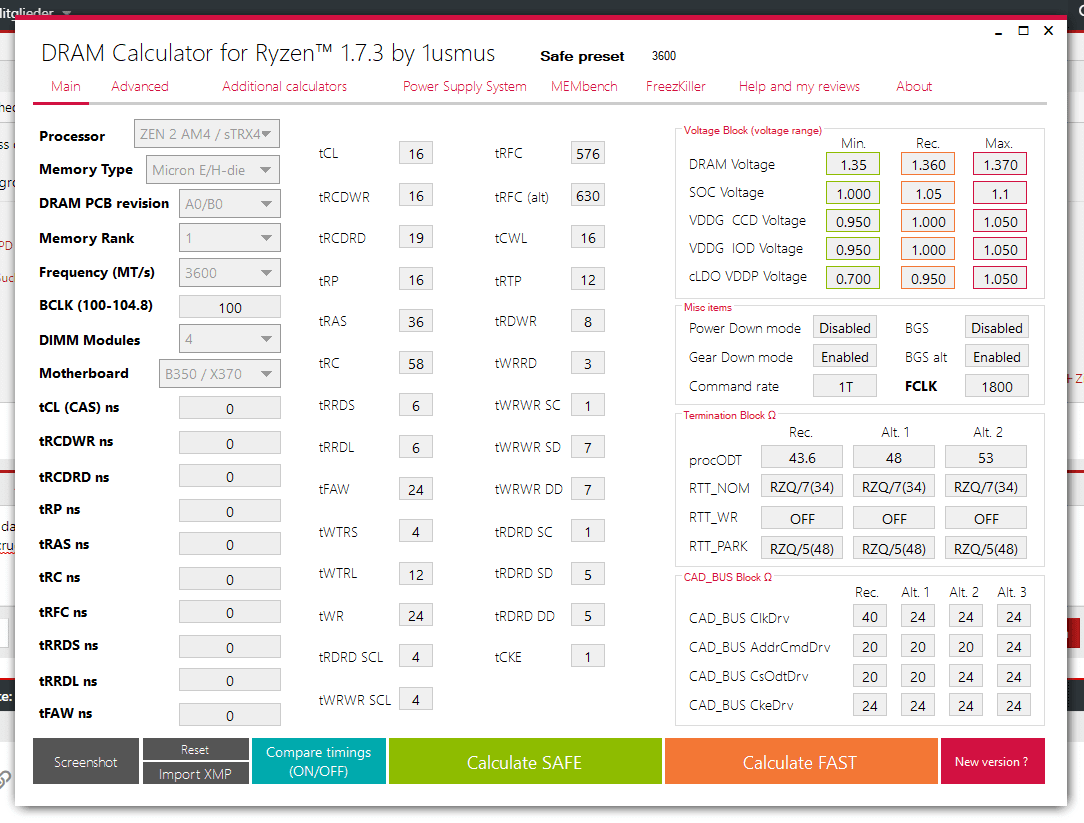Close the DRAM Calculator window
Image resolution: width=1084 pixels, height=823 pixels.
coord(1049,30)
